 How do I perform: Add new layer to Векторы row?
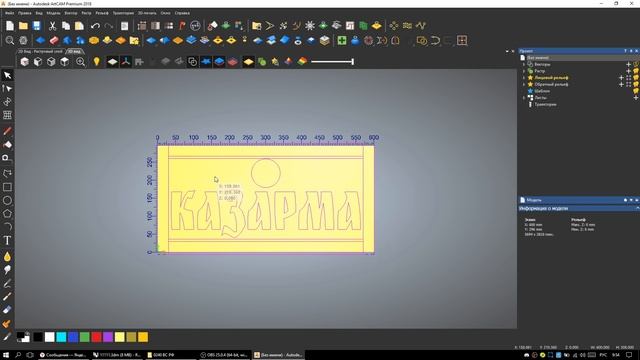click(x=629, y=64)
